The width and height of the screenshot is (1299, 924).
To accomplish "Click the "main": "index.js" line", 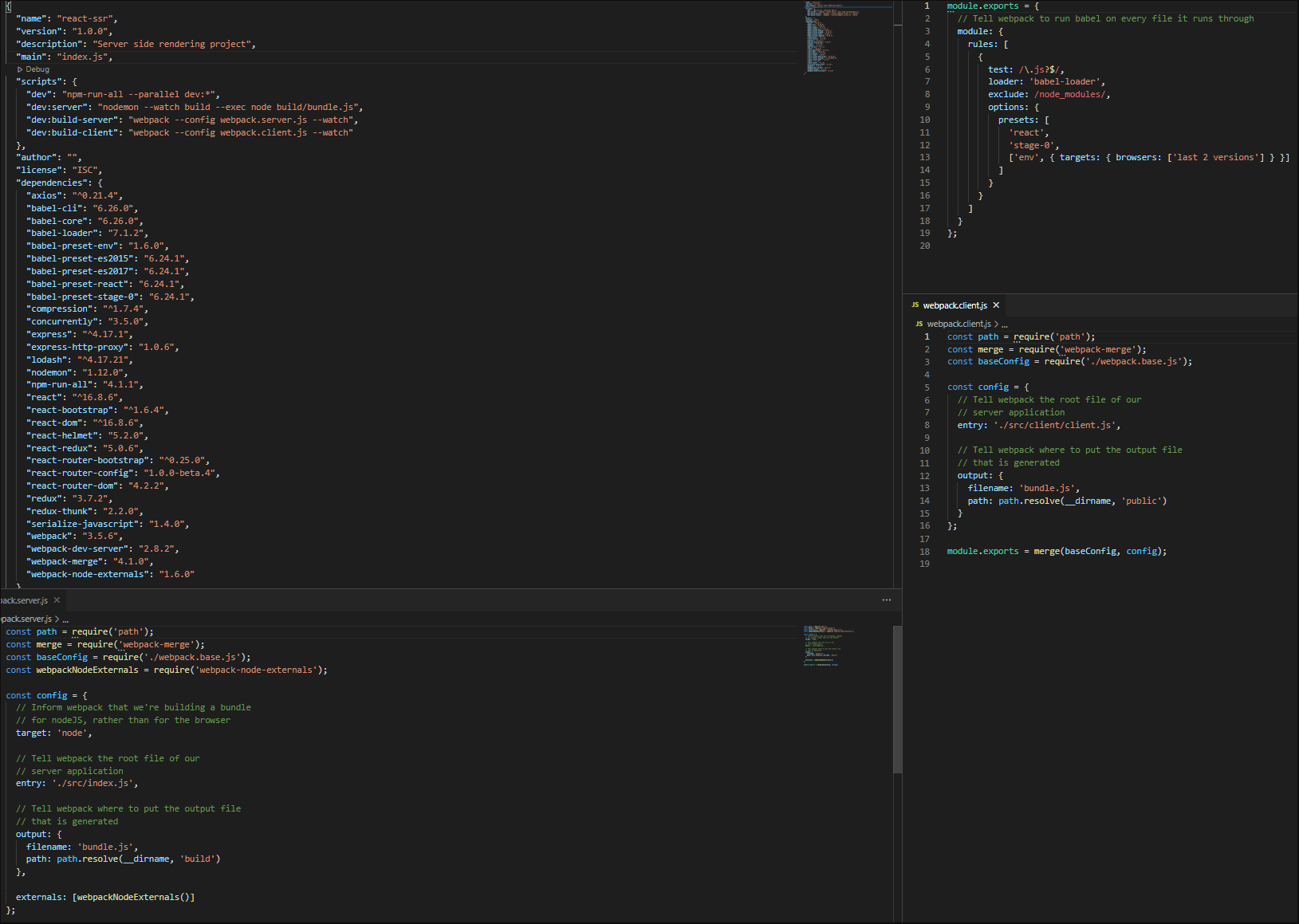I will click(x=65, y=57).
